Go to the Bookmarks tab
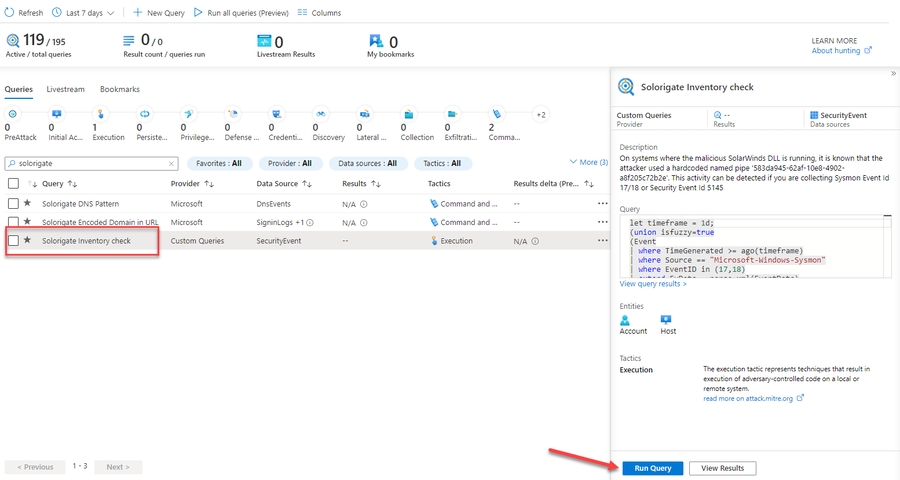 pos(120,89)
